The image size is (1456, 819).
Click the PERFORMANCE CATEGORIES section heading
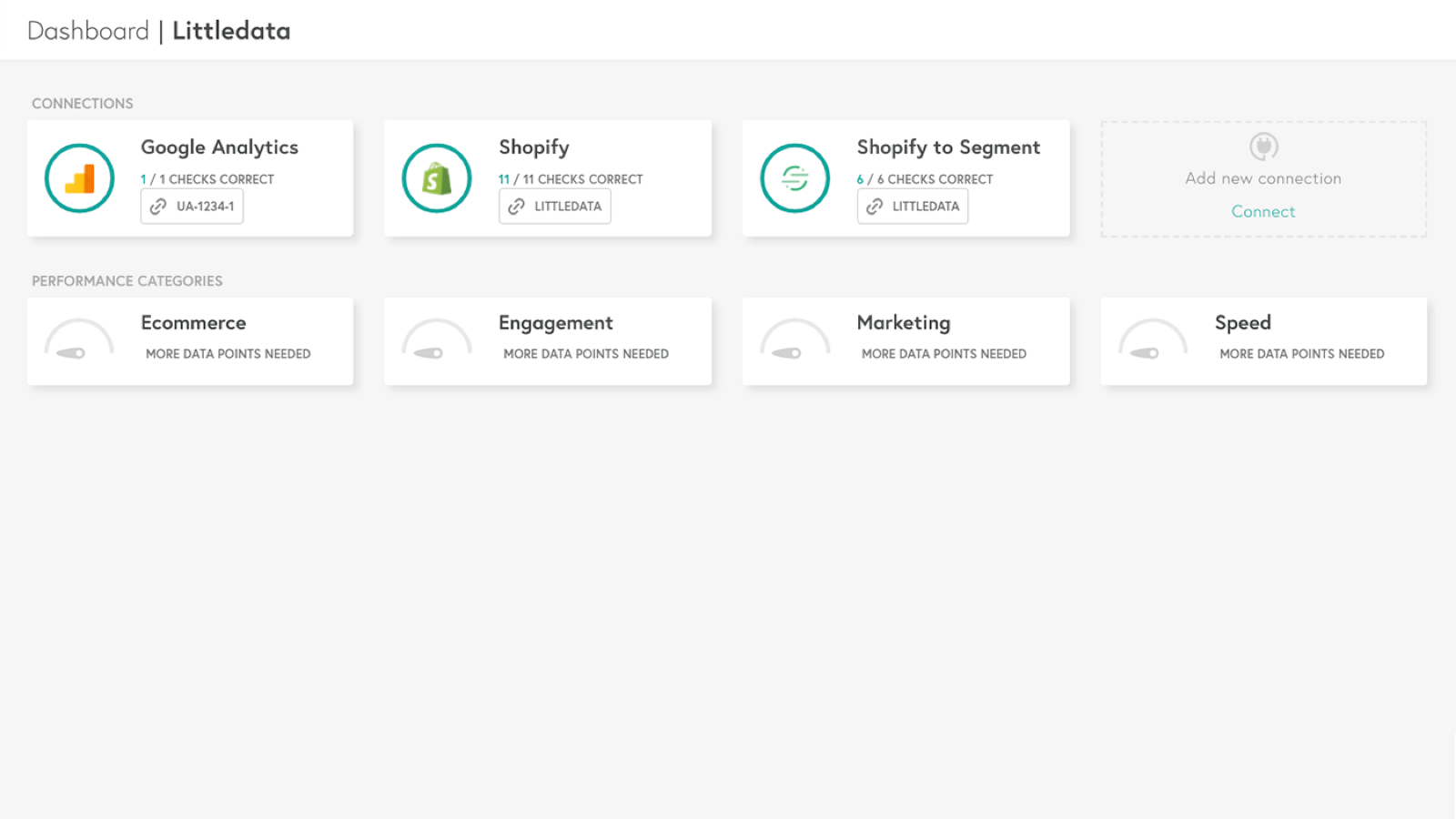[x=127, y=281]
